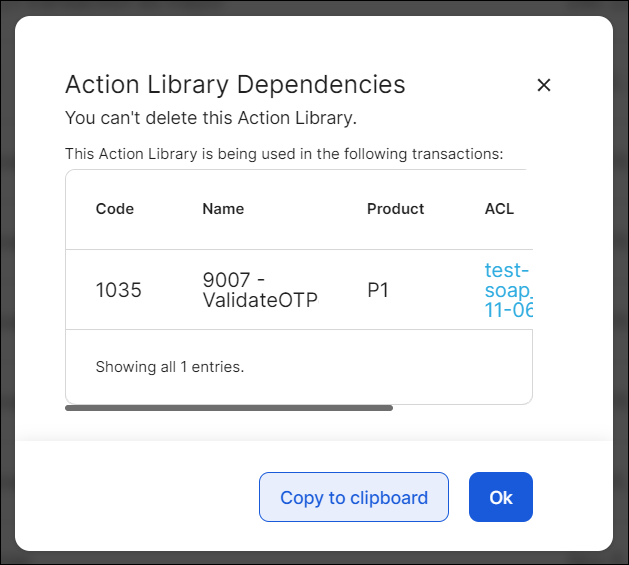
Task: Select the Name column header
Action: coord(223,209)
